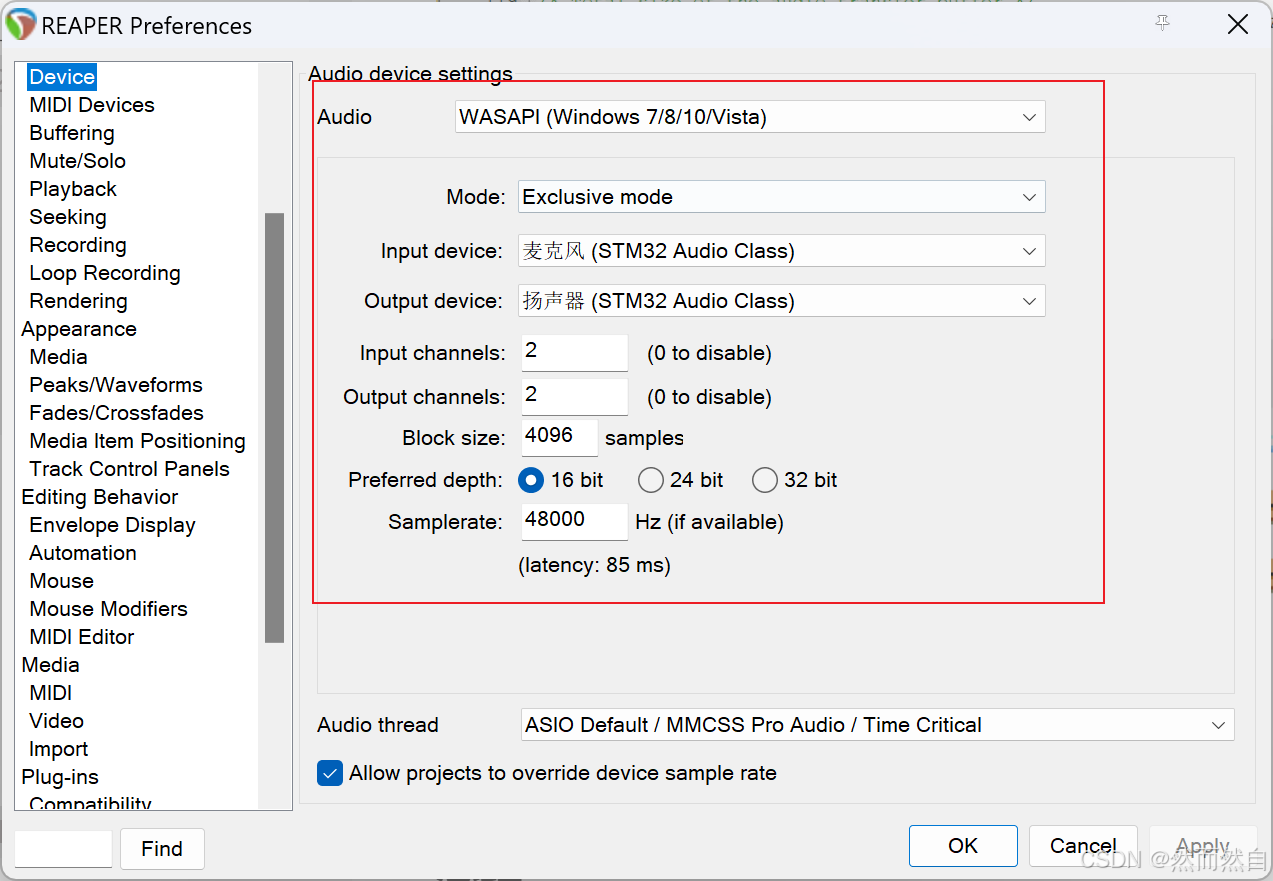The image size is (1273, 881).
Task: Select the Editing Behavior category
Action: point(100,497)
